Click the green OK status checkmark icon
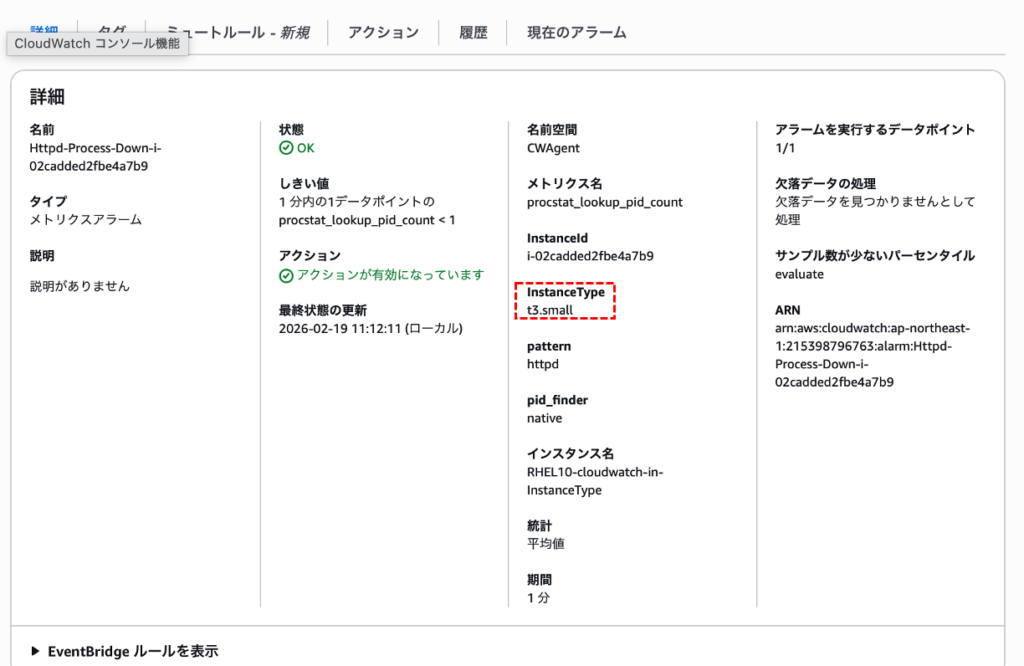1024x666 pixels. point(286,147)
